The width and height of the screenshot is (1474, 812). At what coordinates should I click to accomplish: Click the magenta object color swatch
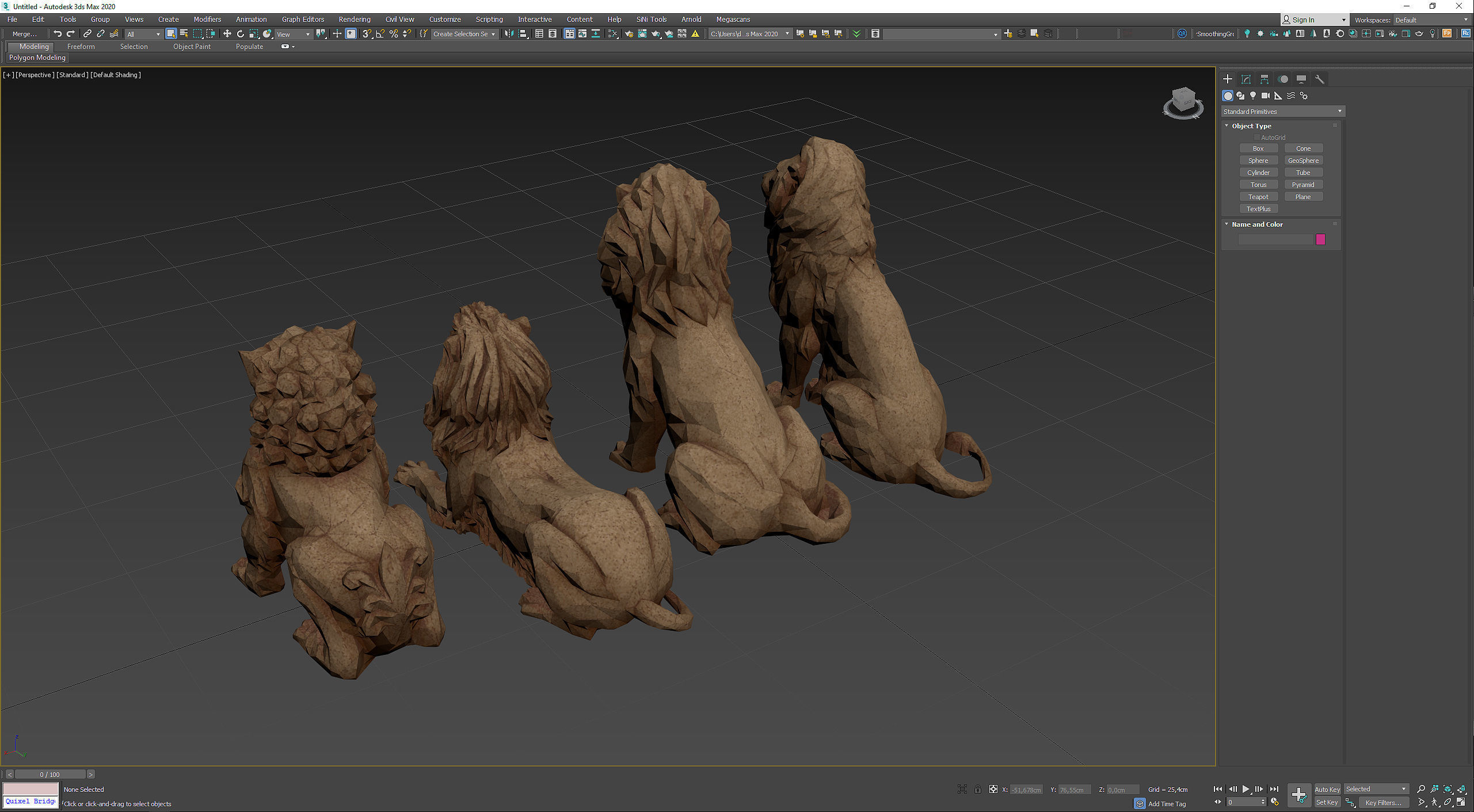(x=1320, y=239)
